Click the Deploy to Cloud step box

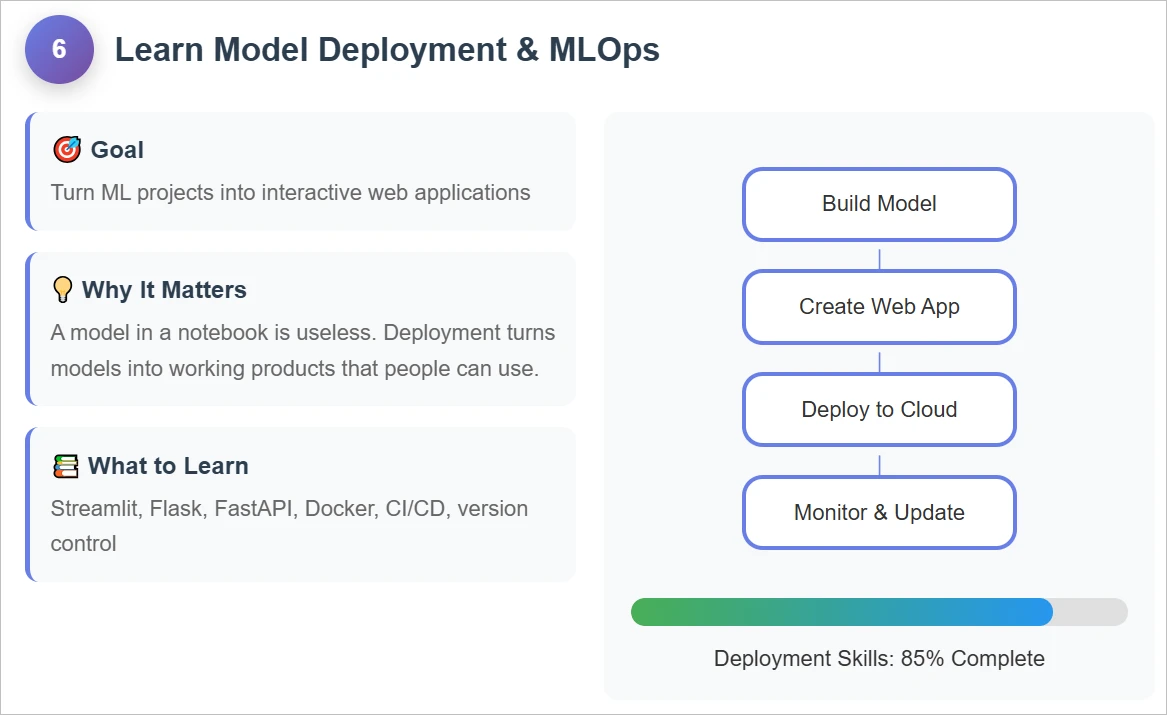[x=879, y=409]
